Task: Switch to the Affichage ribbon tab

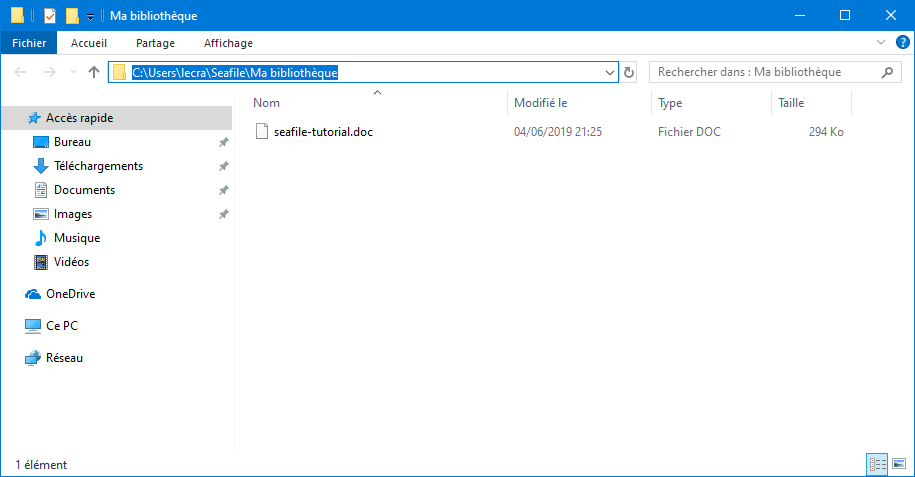Action: pyautogui.click(x=228, y=43)
